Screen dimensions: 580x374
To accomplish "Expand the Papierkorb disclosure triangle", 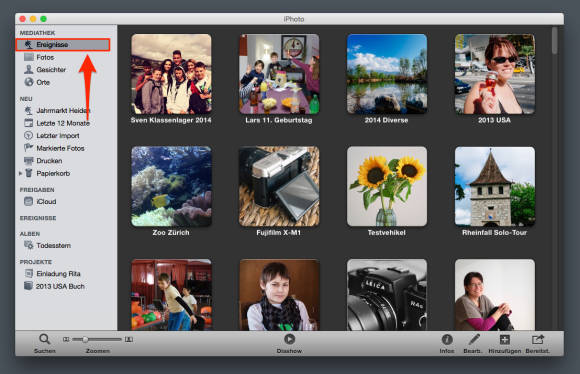I will pyautogui.click(x=20, y=173).
